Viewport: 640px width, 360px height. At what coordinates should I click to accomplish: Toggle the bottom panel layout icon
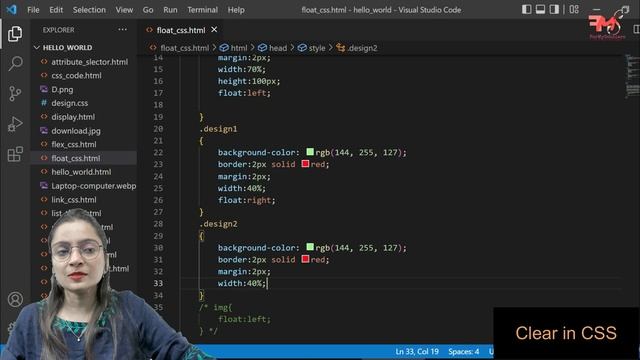click(540, 9)
